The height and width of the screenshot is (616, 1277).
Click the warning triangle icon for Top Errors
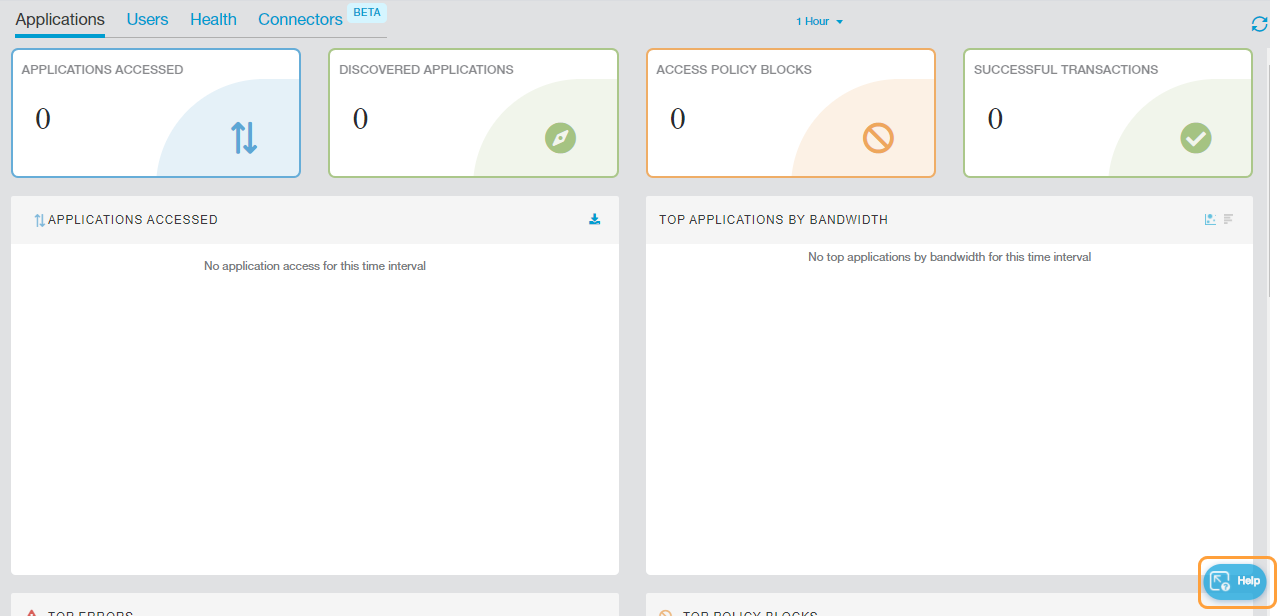click(32, 613)
